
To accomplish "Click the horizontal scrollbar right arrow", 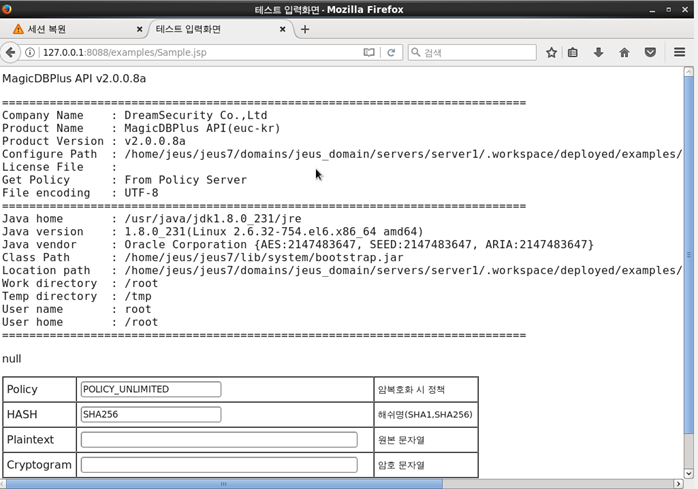I will pos(678,484).
